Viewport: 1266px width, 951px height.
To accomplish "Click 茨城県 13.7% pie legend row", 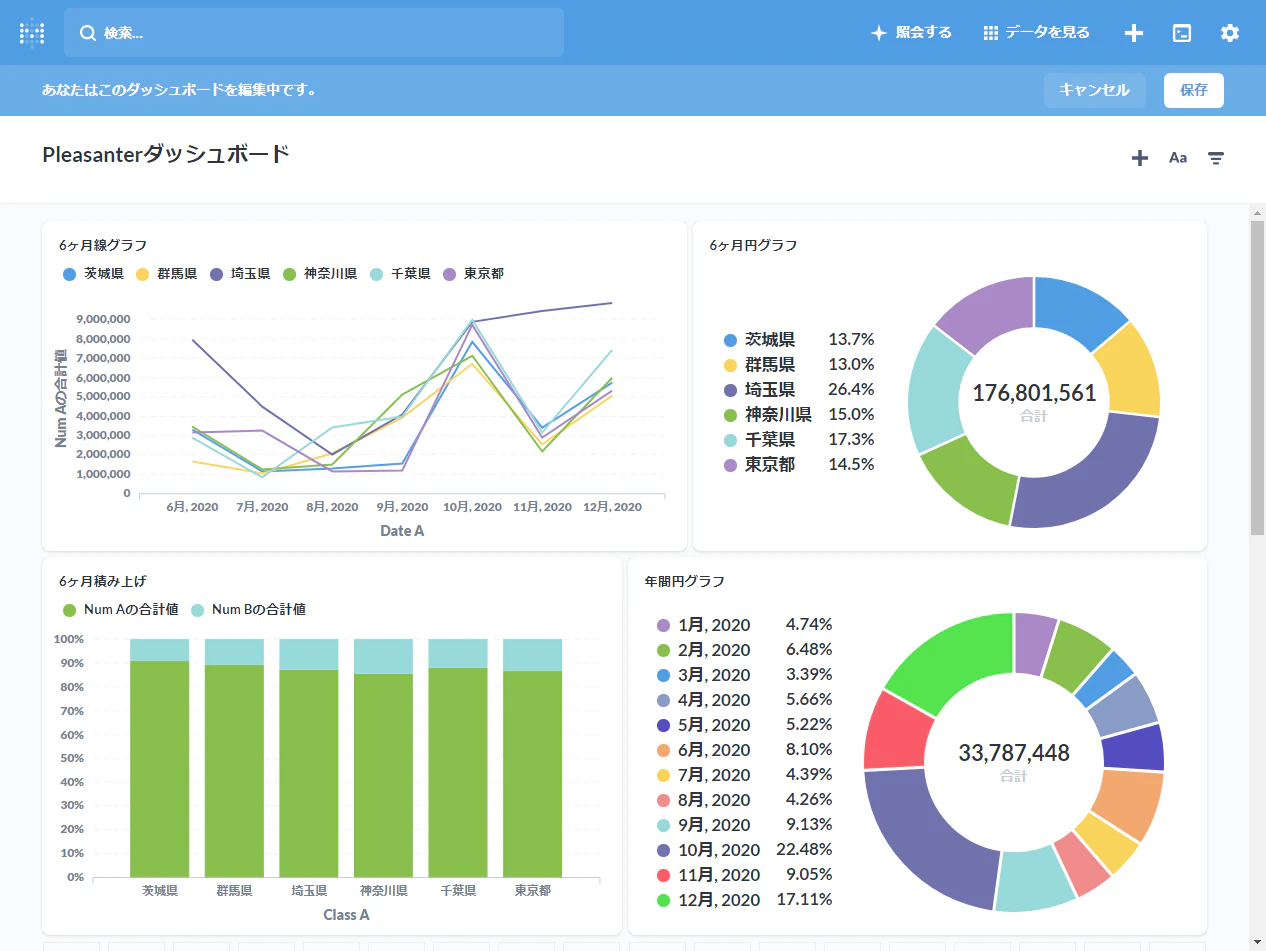I will (x=799, y=339).
